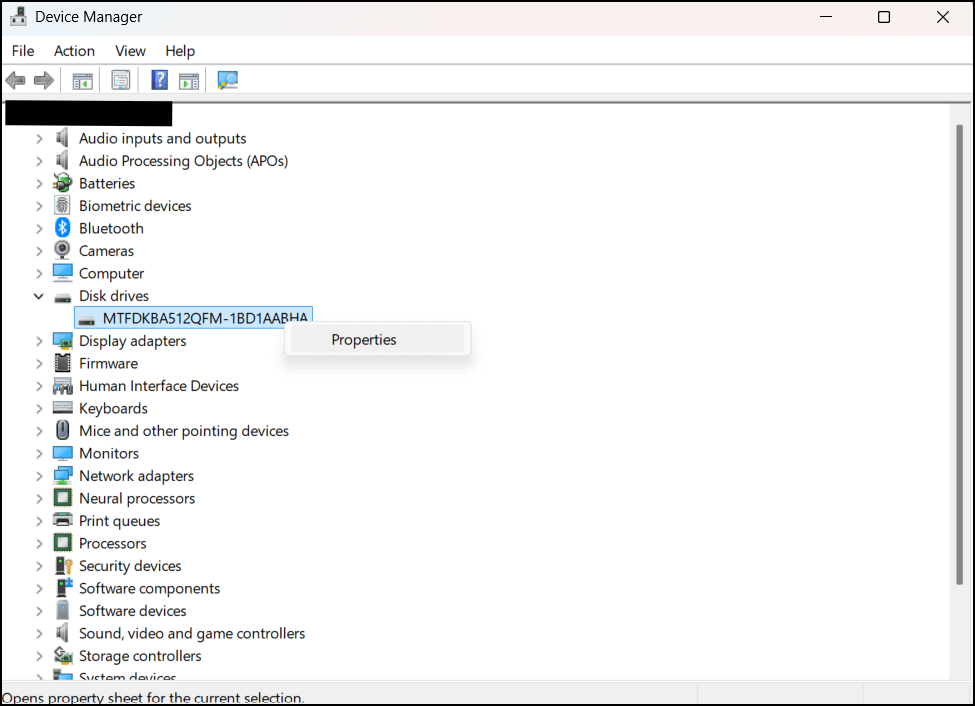Screen dimensions: 975x706
Task: Click the Help icon in the toolbar
Action: (159, 80)
